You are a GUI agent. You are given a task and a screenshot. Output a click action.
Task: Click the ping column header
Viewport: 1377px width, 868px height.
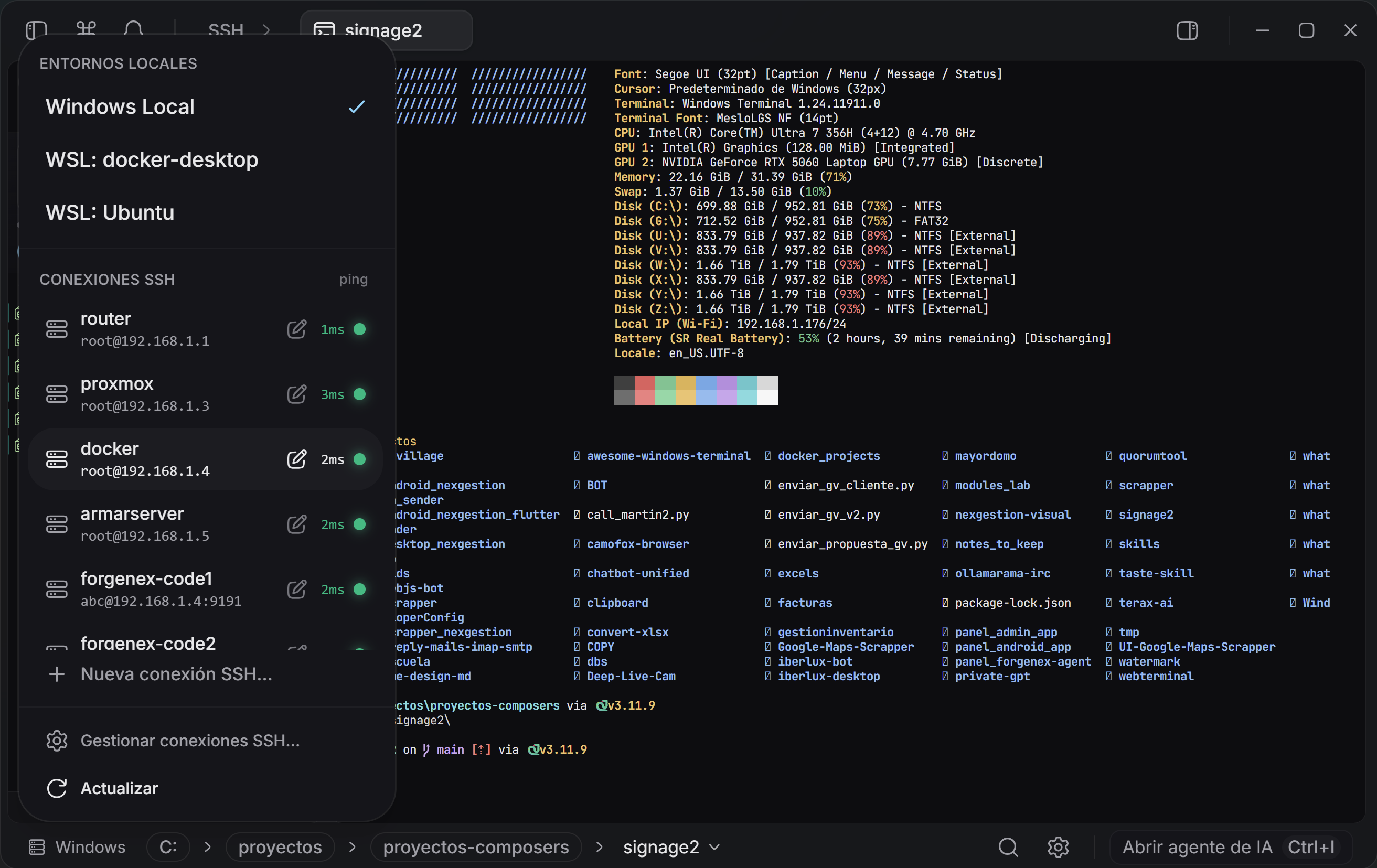(354, 280)
